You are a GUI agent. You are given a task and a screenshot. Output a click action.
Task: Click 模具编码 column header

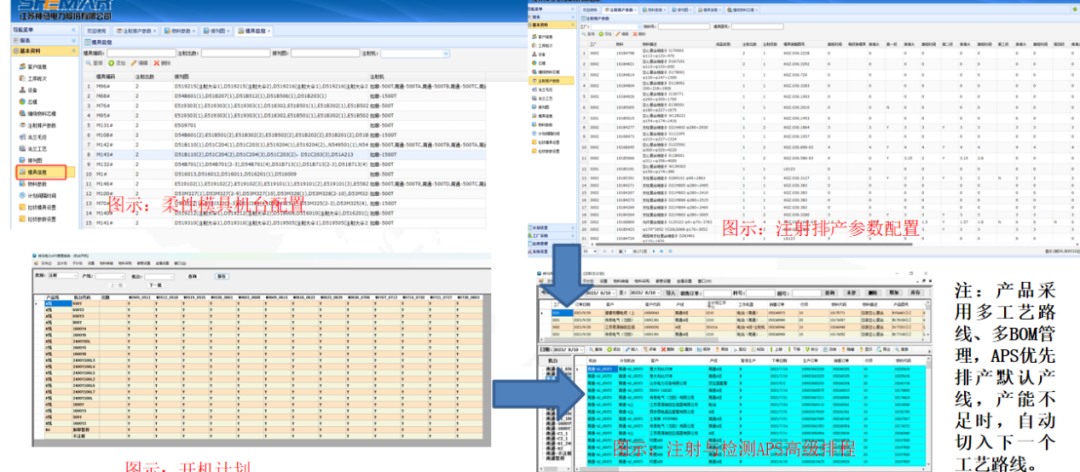pyautogui.click(x=114, y=75)
